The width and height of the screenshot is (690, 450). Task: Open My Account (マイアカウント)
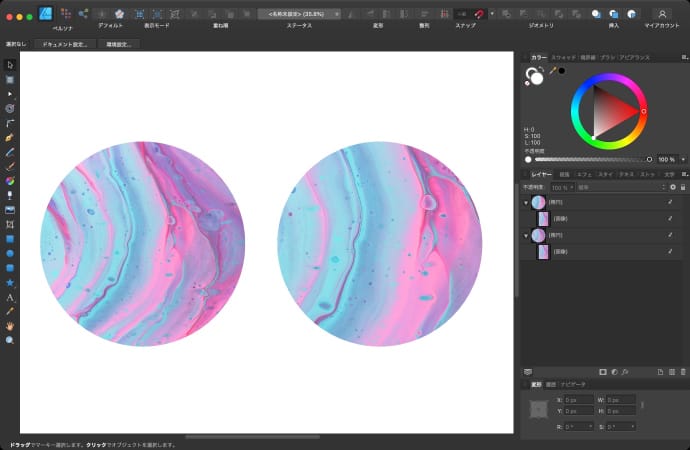point(661,14)
